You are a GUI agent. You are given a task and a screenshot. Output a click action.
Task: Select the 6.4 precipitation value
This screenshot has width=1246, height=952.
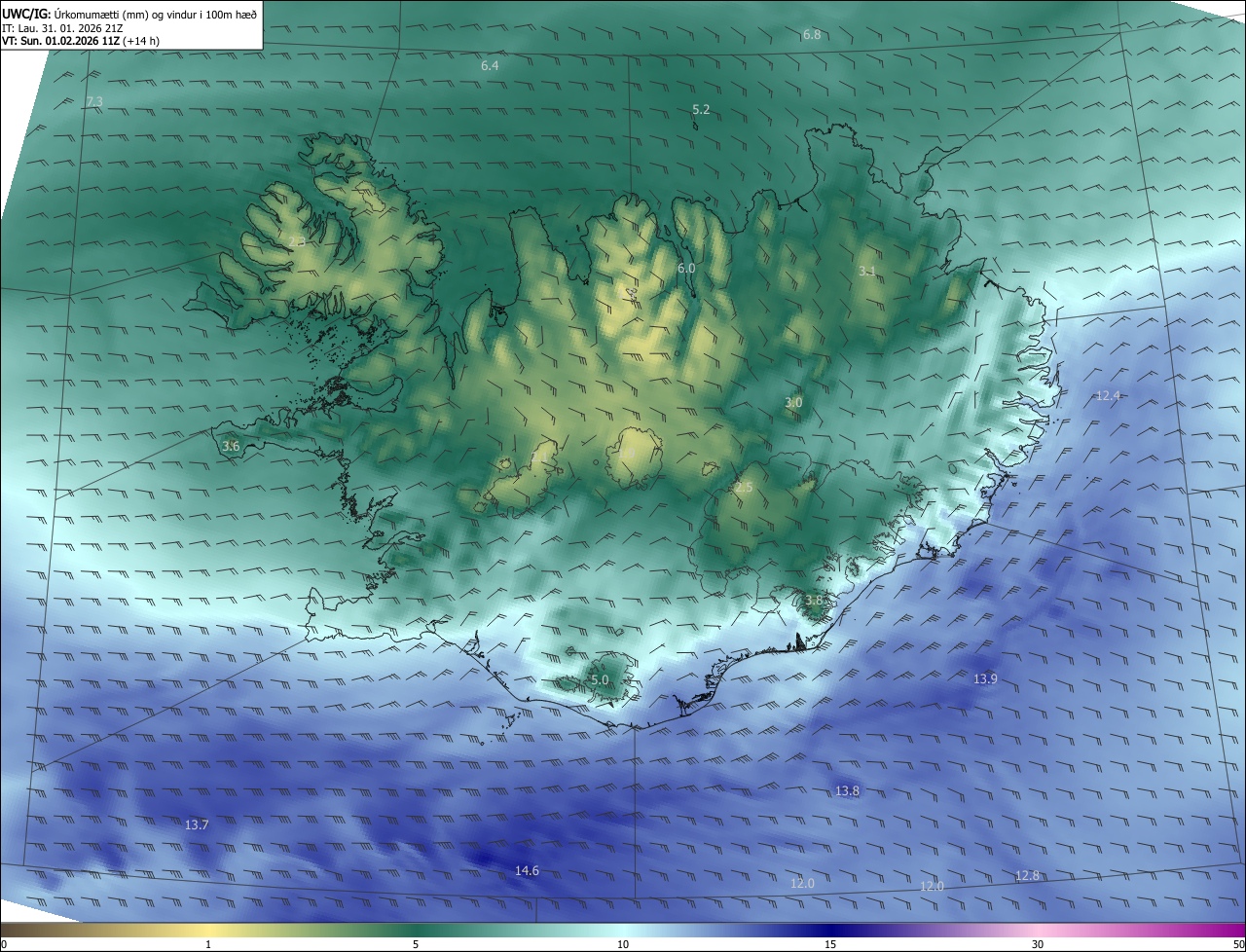point(490,66)
